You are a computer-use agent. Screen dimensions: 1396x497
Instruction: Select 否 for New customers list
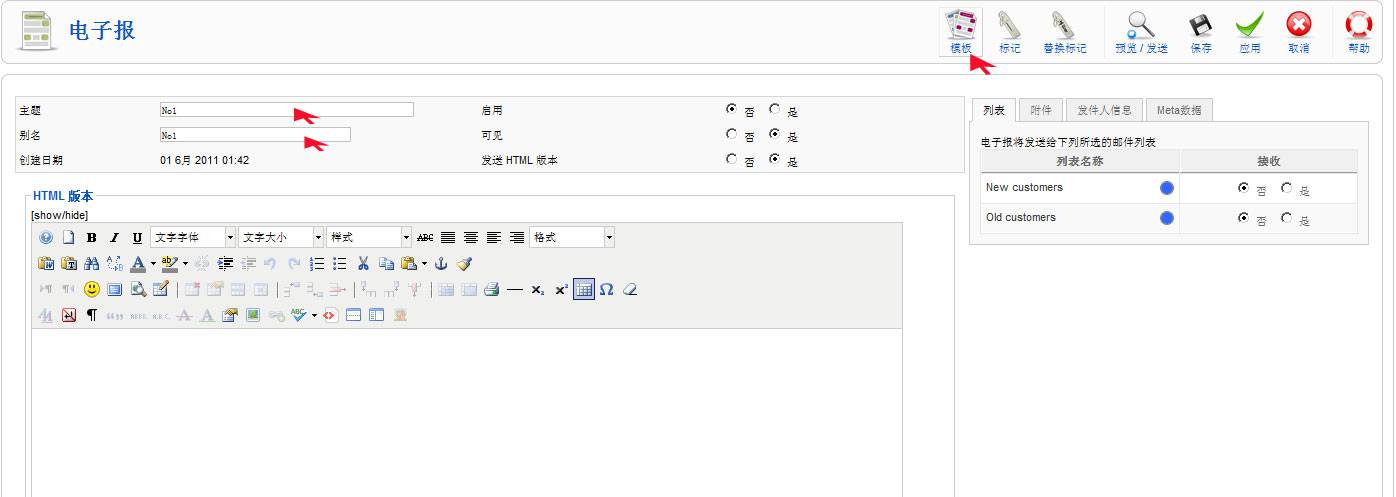coord(1243,187)
